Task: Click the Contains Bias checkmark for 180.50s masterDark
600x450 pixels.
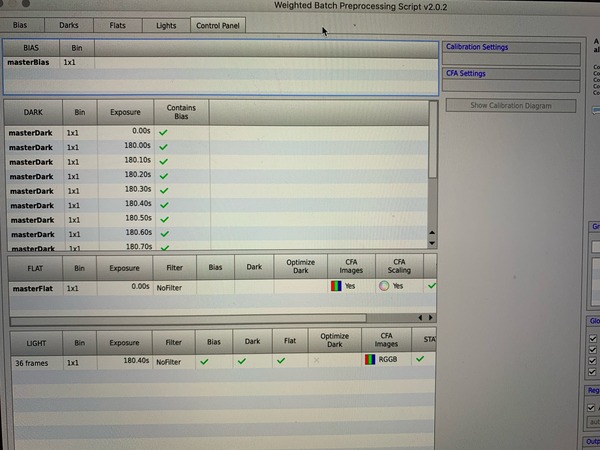Action: pyautogui.click(x=165, y=220)
